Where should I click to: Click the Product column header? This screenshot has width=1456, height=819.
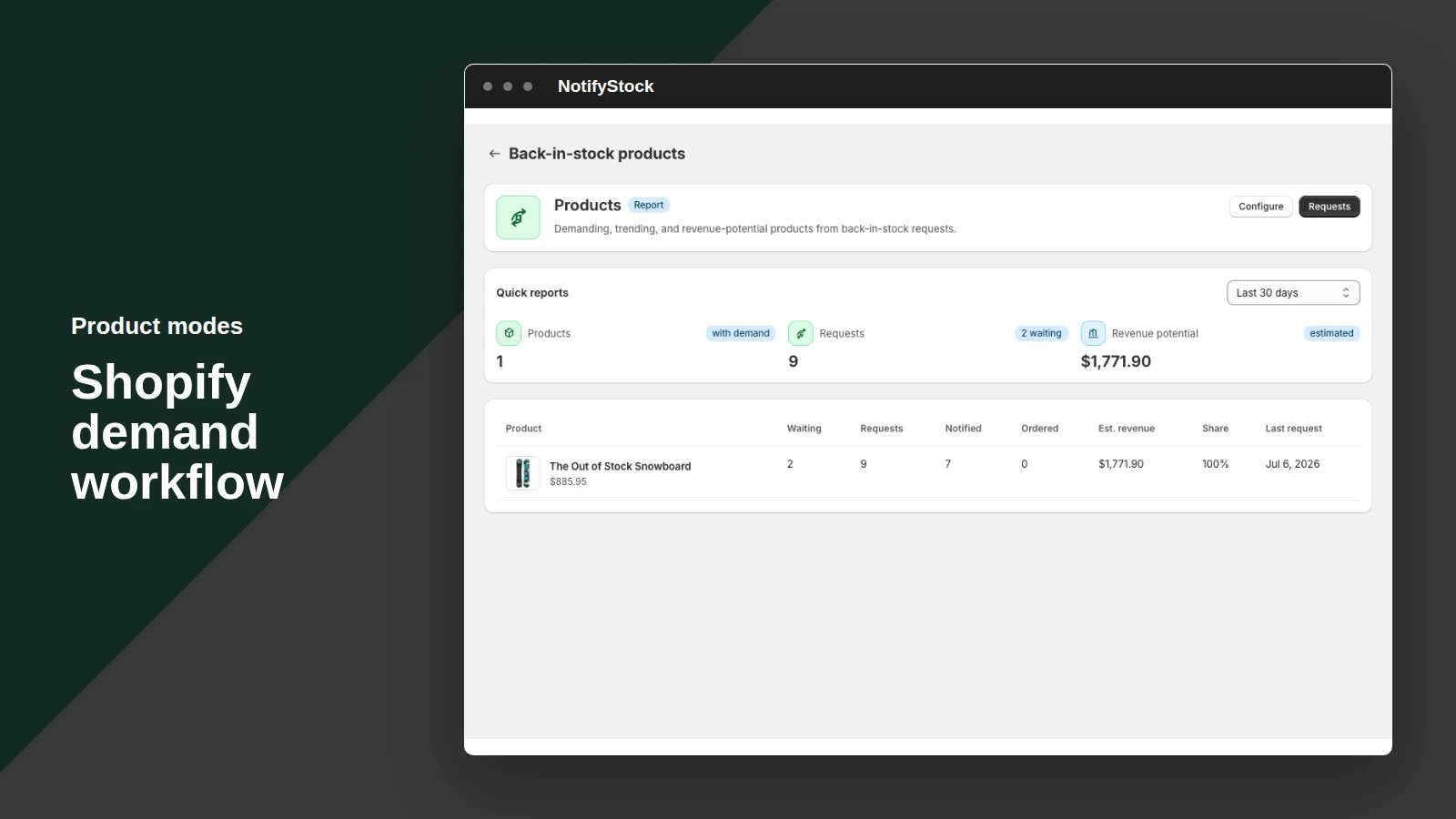[x=523, y=429]
